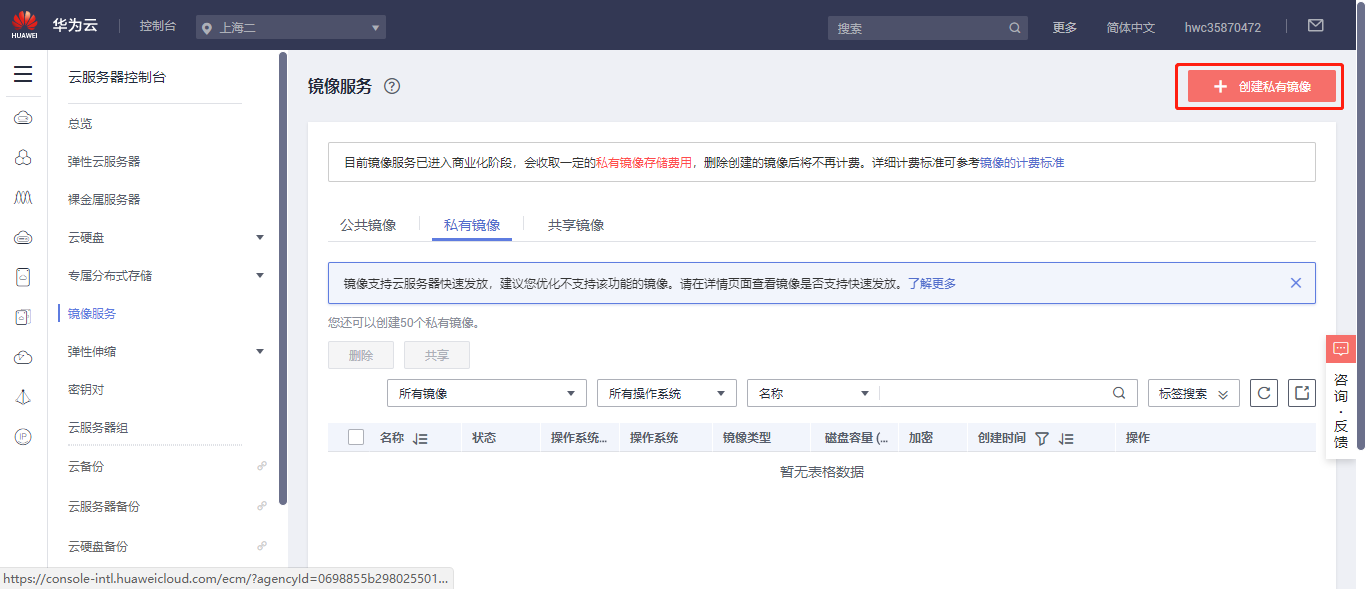
Task: Expand the 专属分布式存储 sidebar arrow
Action: click(260, 275)
